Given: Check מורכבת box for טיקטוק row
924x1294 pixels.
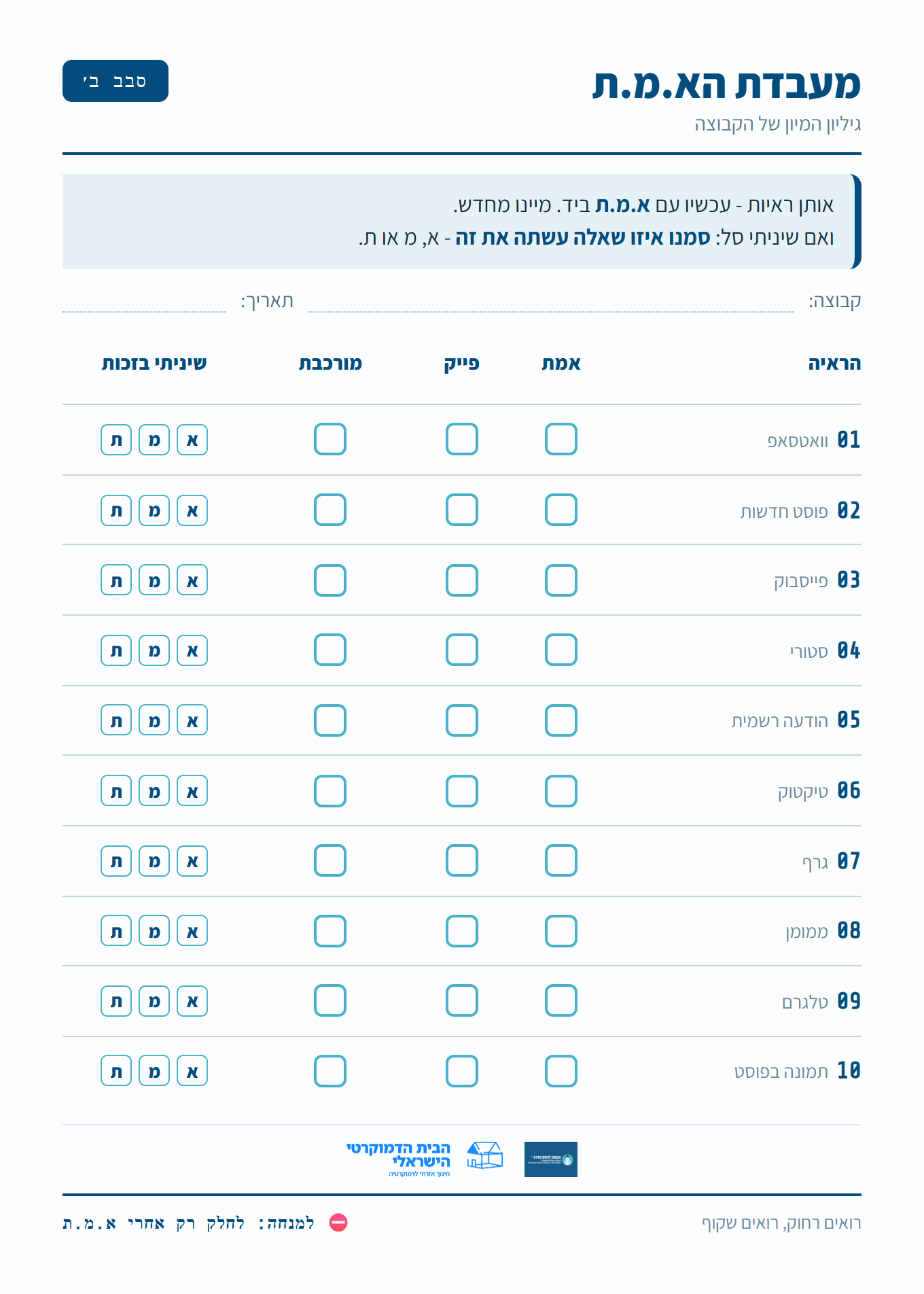Looking at the screenshot, I should tap(330, 791).
